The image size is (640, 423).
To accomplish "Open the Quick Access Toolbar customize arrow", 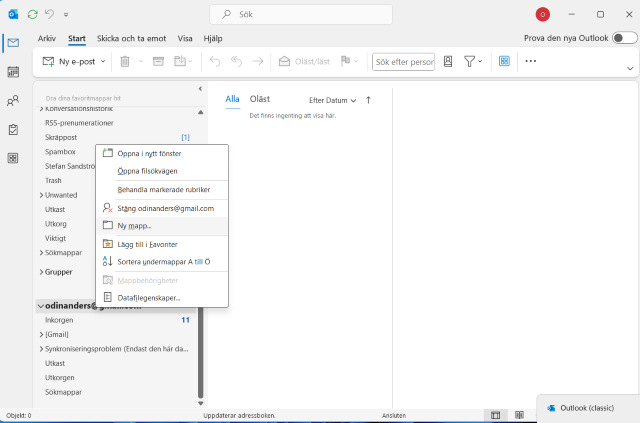I will pos(66,15).
